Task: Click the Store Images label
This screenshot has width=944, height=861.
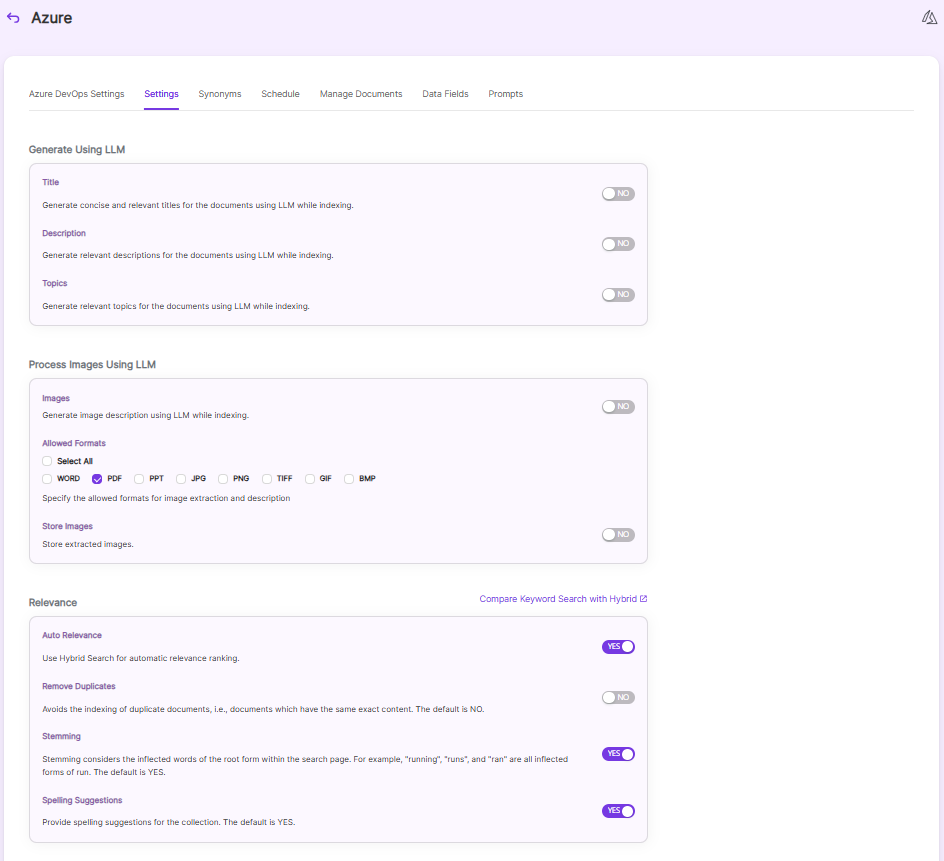Action: coord(67,526)
